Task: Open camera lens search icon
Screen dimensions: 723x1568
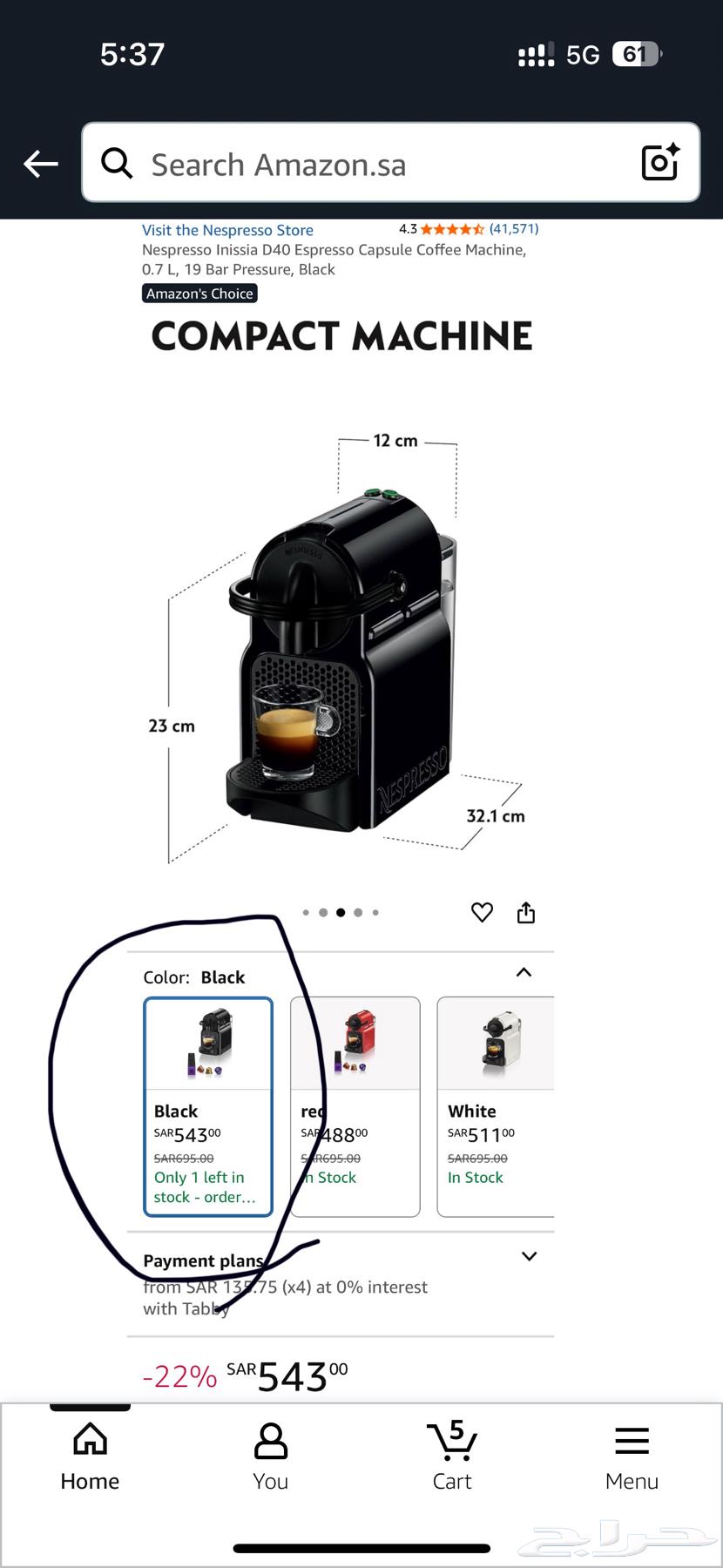Action: tap(660, 162)
